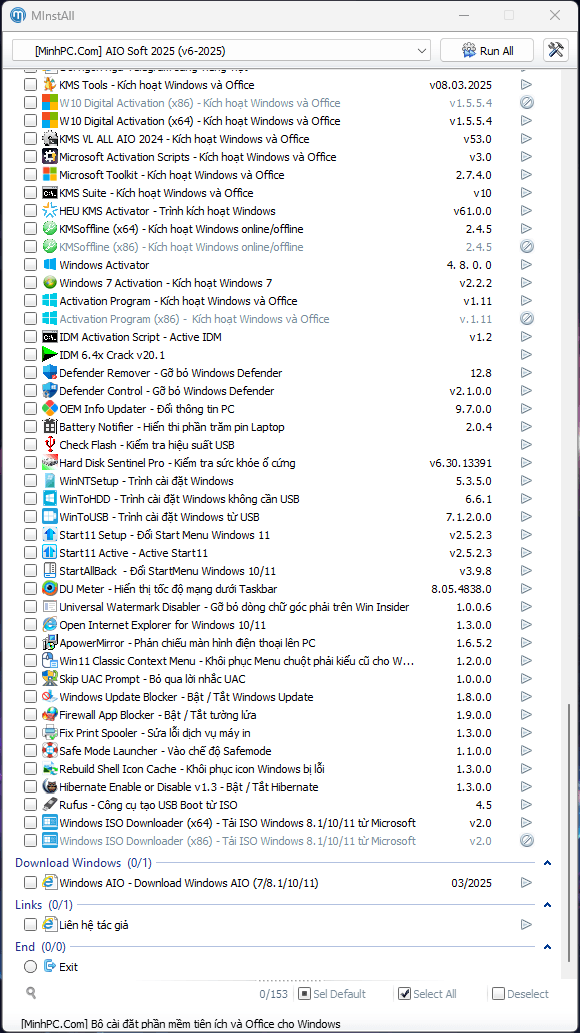
Task: Check the StartAllBack checkbox
Action: point(30,571)
